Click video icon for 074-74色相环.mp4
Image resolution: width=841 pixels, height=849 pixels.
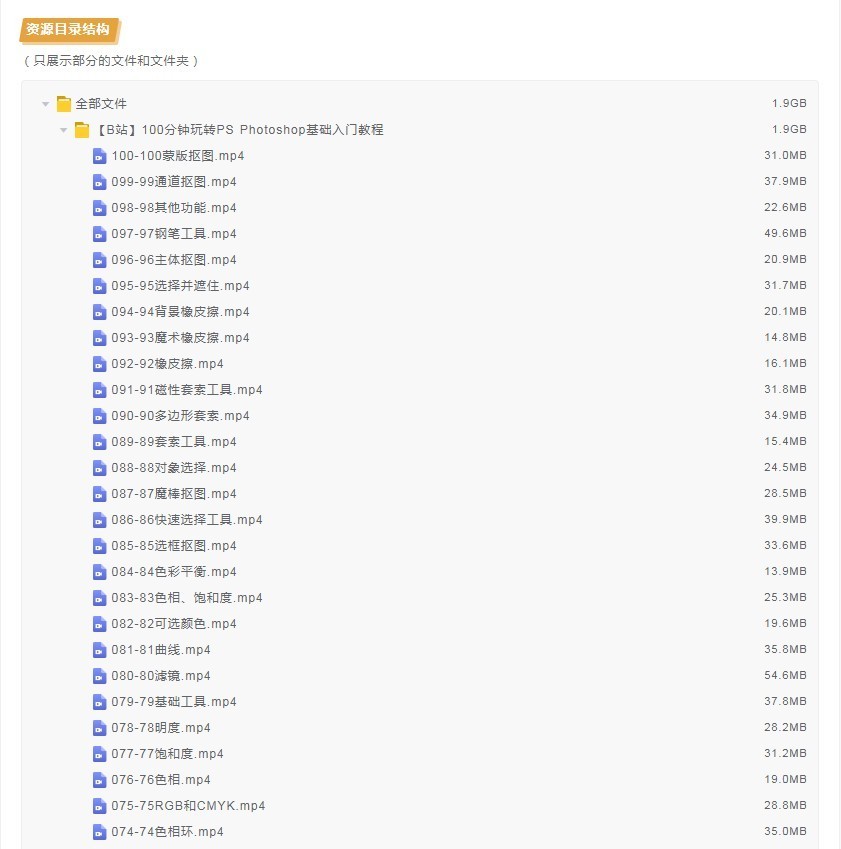pyautogui.click(x=100, y=832)
